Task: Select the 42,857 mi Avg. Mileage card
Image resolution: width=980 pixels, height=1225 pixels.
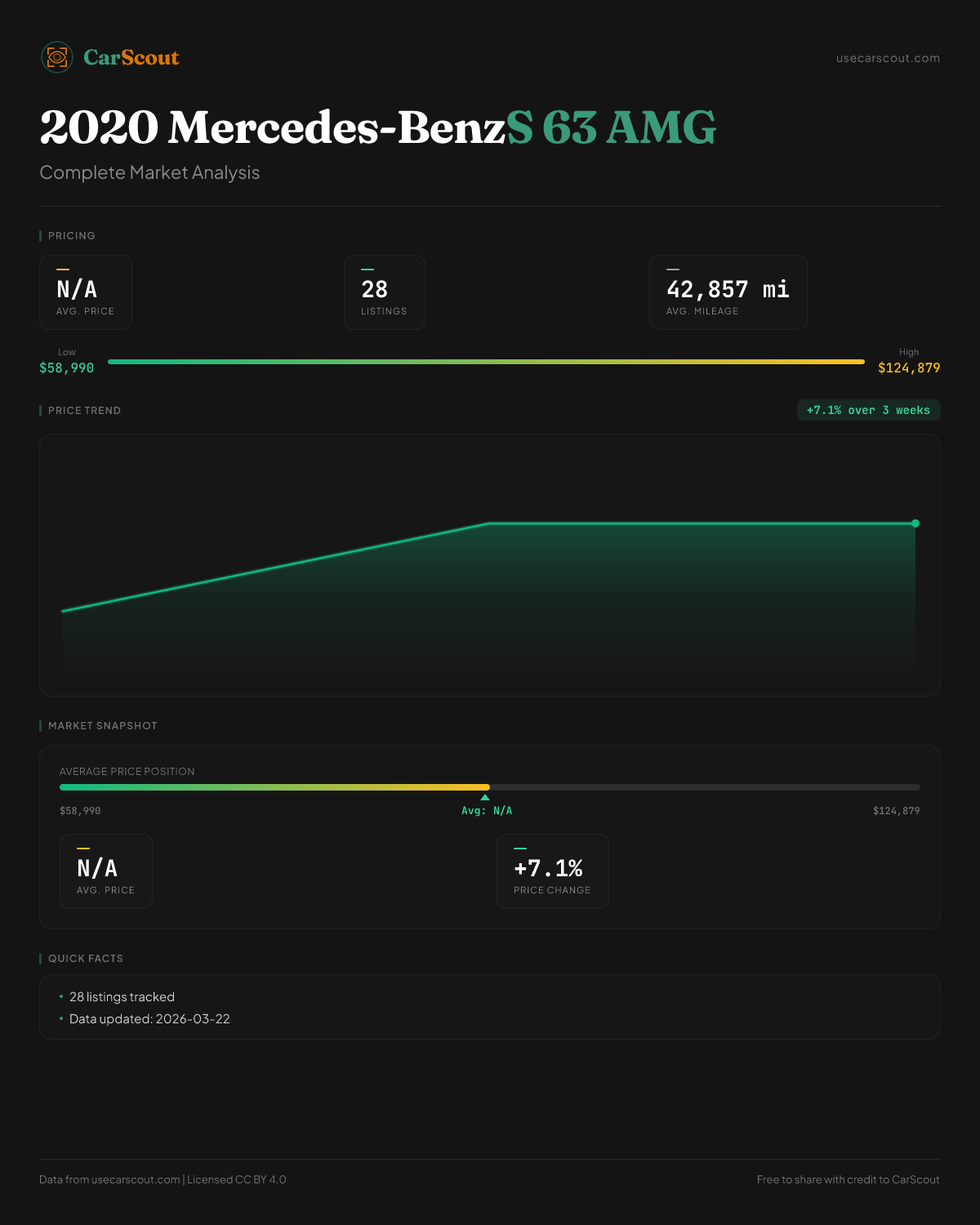Action: tap(728, 292)
